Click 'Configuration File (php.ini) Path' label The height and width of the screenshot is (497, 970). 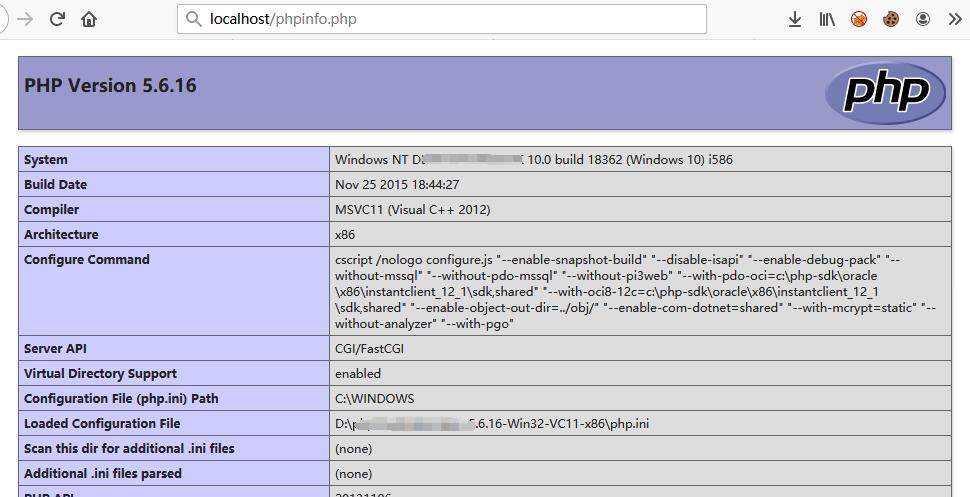[121, 399]
